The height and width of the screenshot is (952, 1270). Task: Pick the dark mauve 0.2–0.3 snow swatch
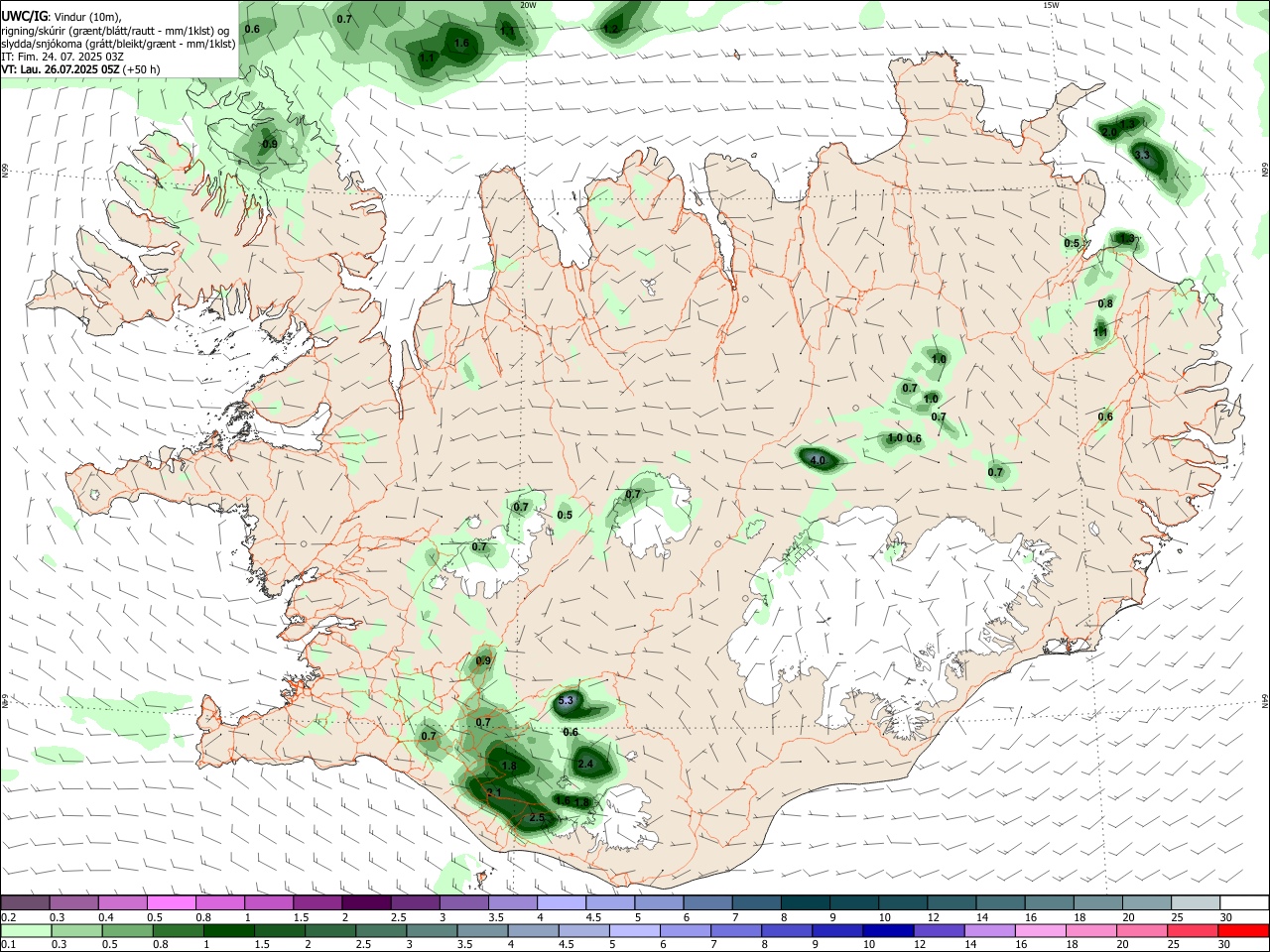28,902
